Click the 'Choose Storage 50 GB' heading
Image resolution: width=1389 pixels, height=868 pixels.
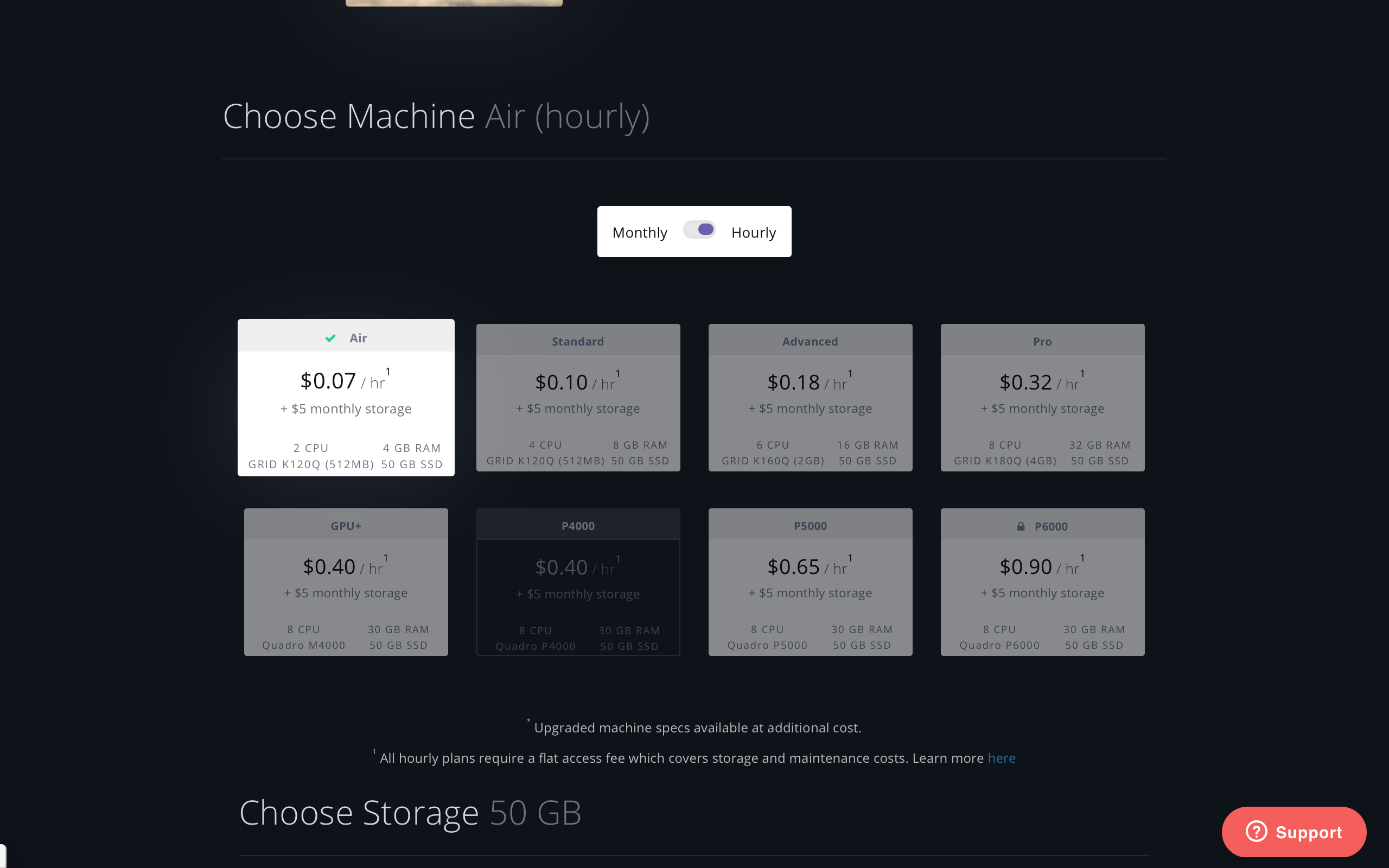tap(410, 813)
